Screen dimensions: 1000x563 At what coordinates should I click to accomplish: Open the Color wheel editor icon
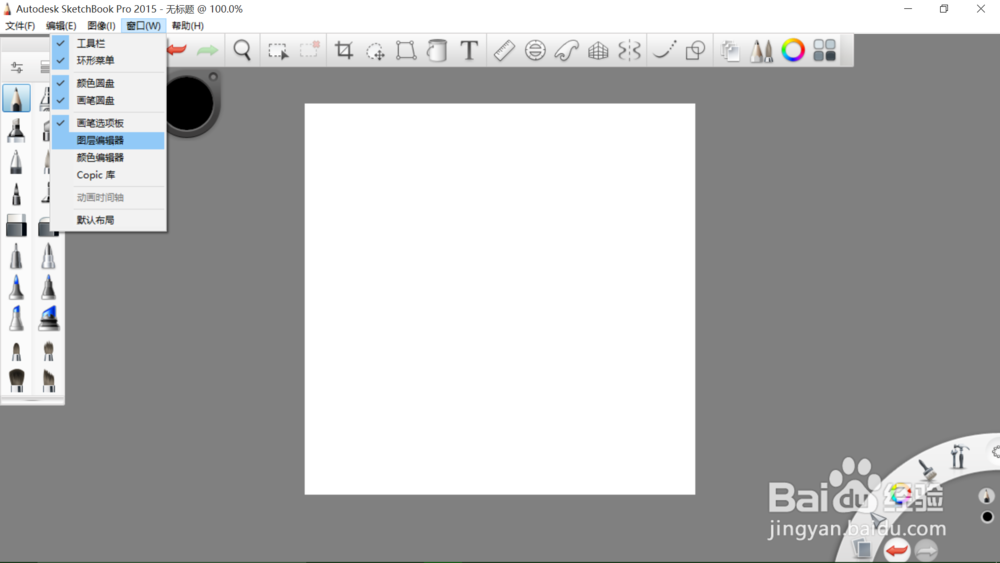tap(793, 50)
